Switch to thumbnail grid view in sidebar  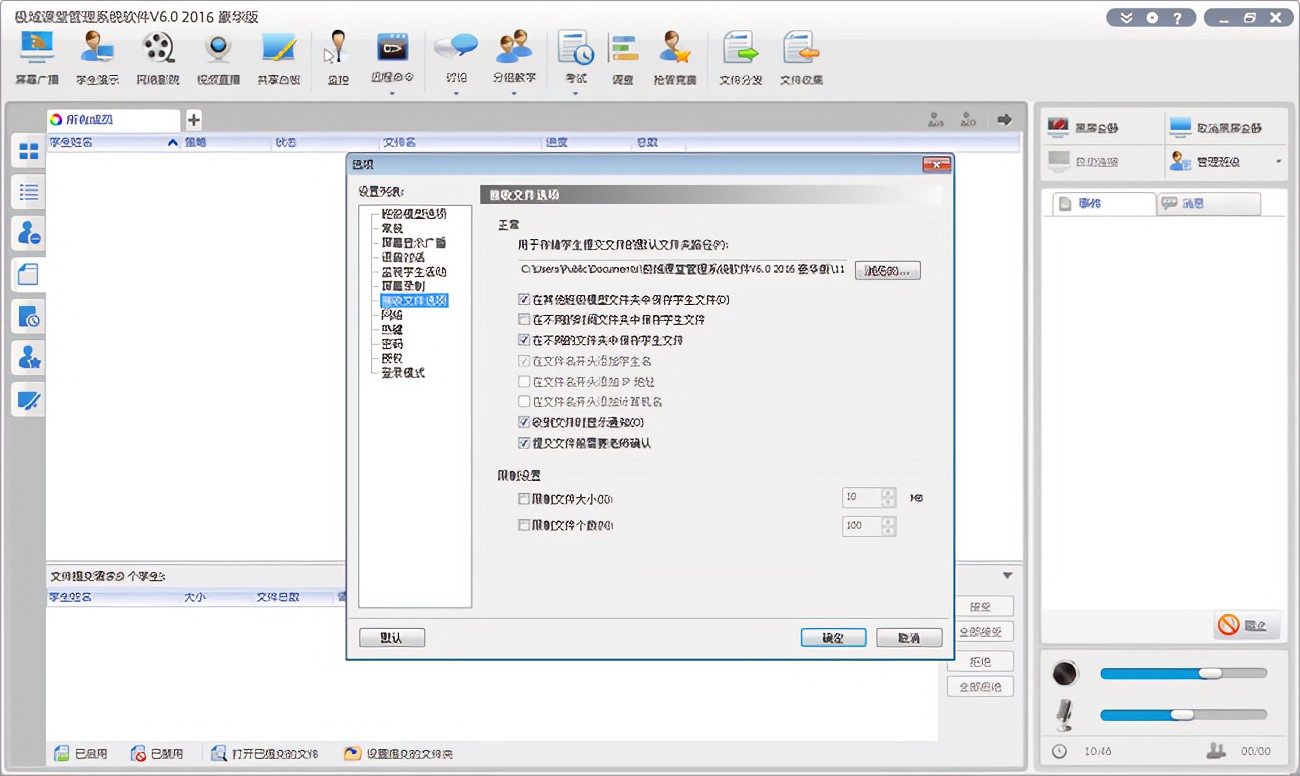29,151
